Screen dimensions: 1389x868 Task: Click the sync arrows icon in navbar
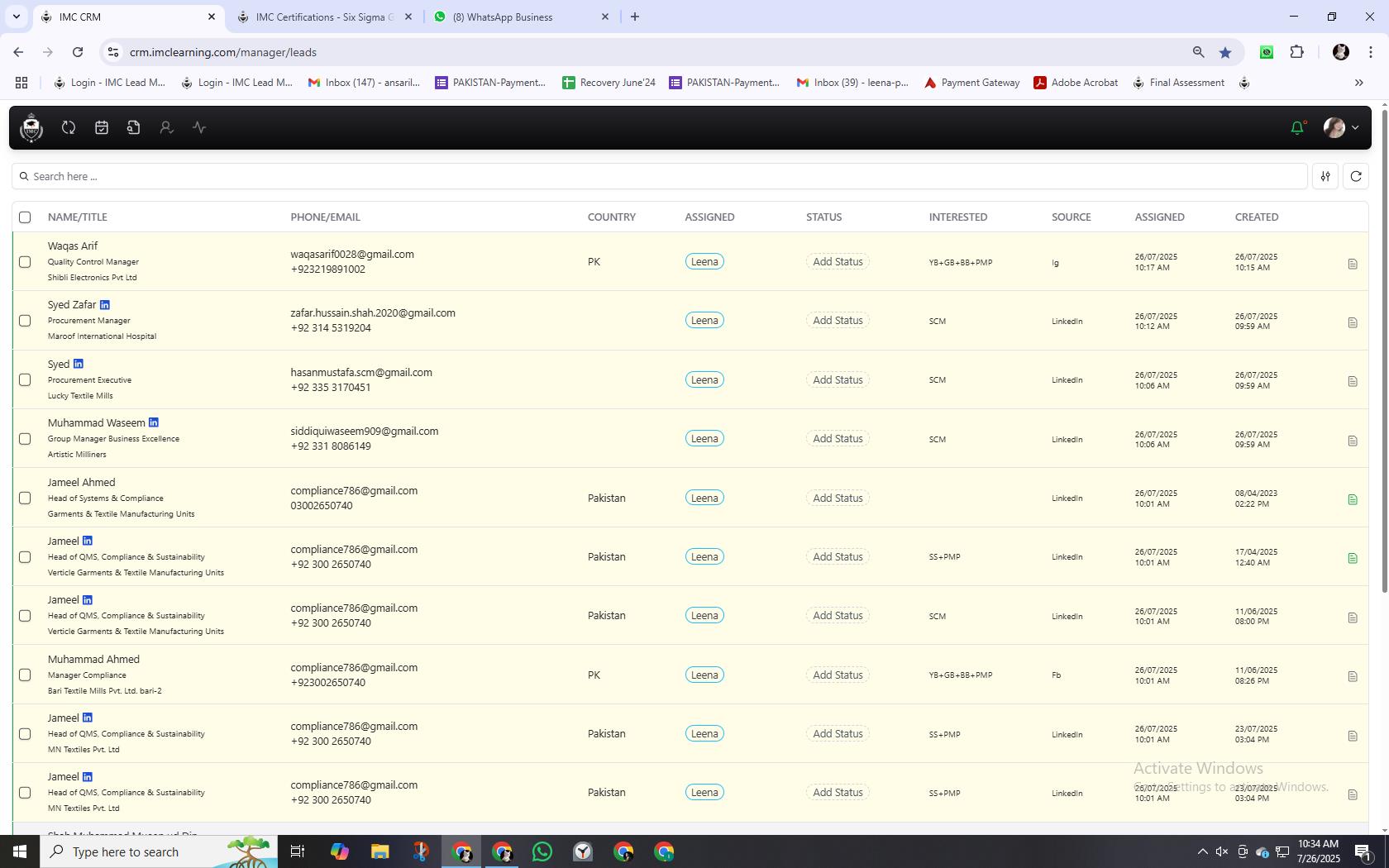click(x=69, y=127)
